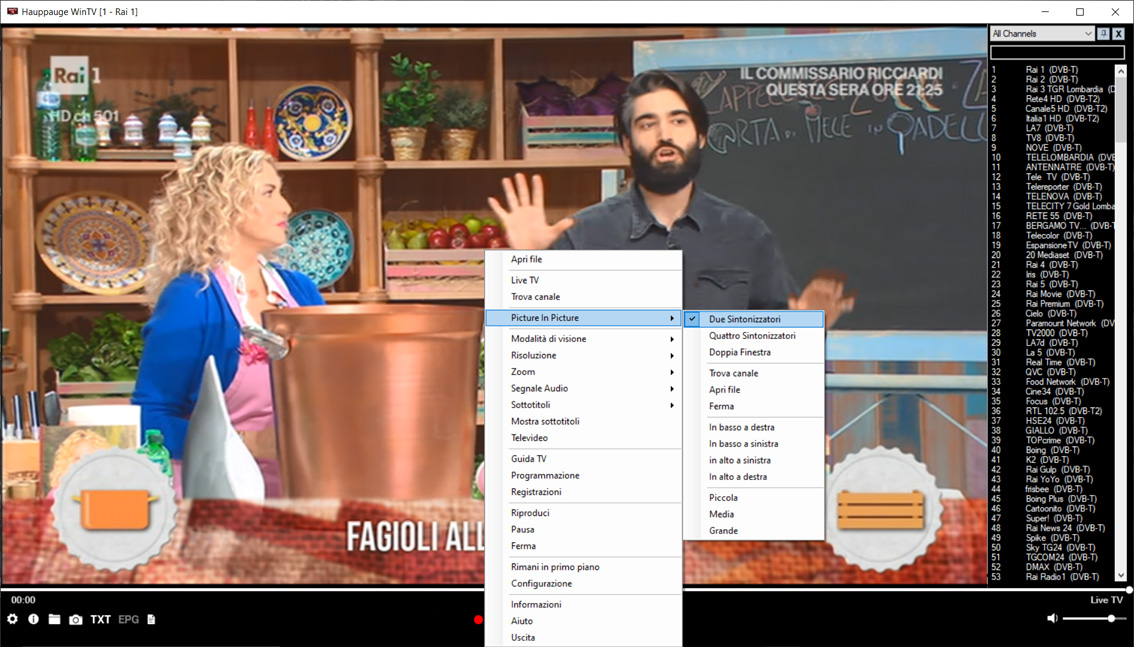Image resolution: width=1134 pixels, height=647 pixels.
Task: Open the EPG guide button
Action: click(128, 620)
